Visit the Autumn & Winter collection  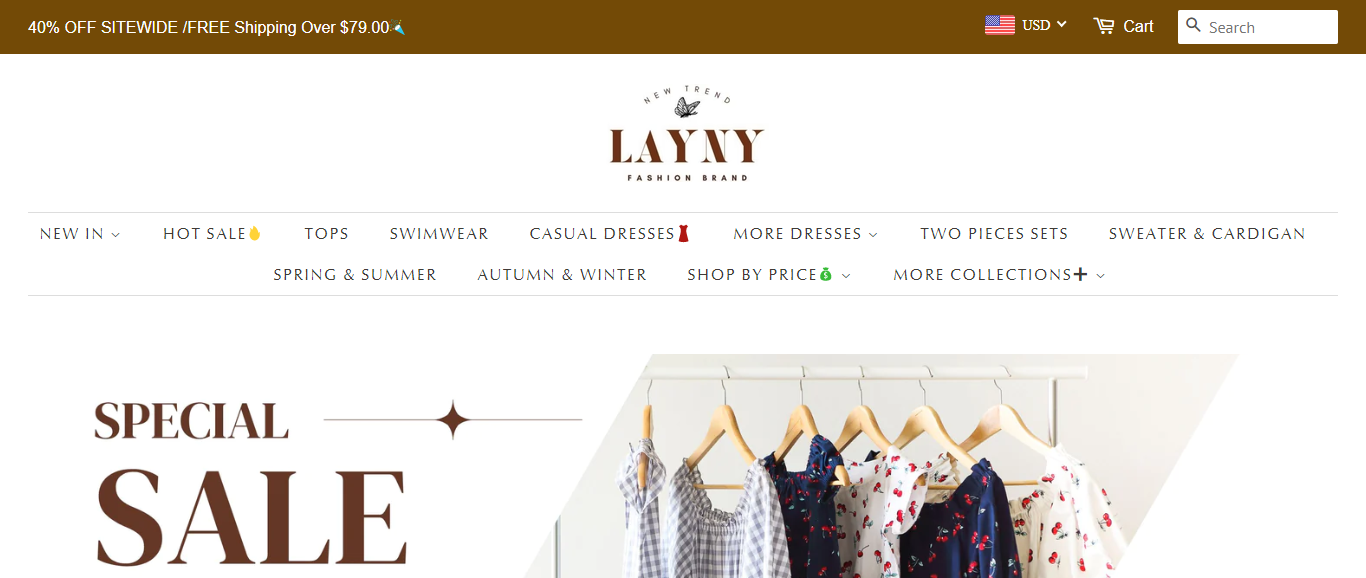[562, 275]
